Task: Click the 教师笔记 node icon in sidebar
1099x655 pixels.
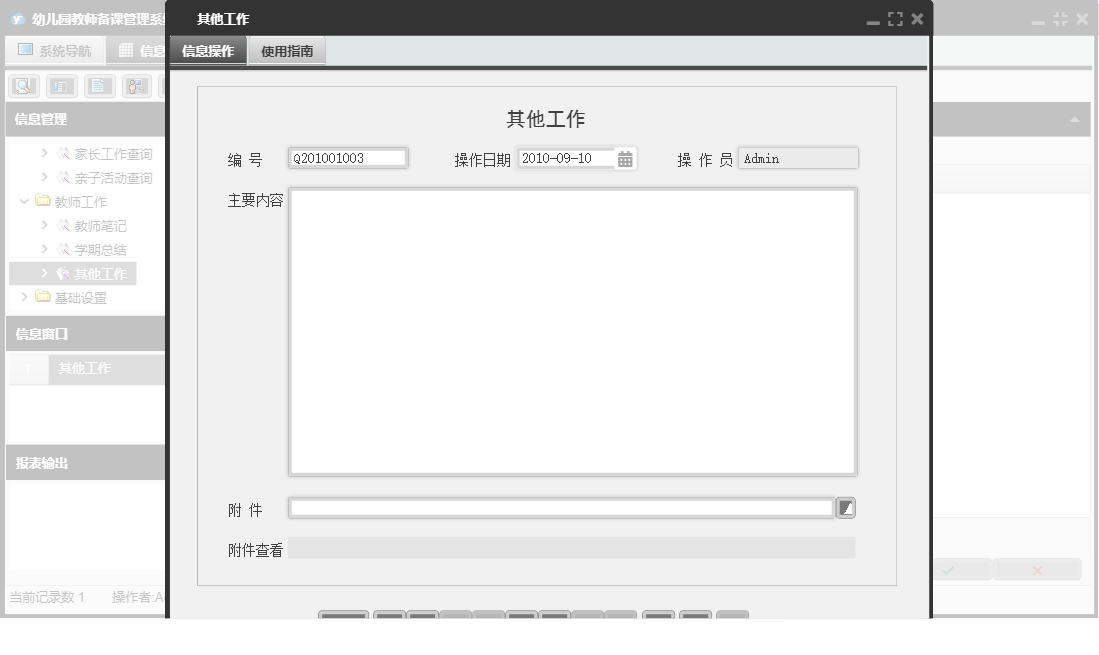Action: [x=64, y=225]
